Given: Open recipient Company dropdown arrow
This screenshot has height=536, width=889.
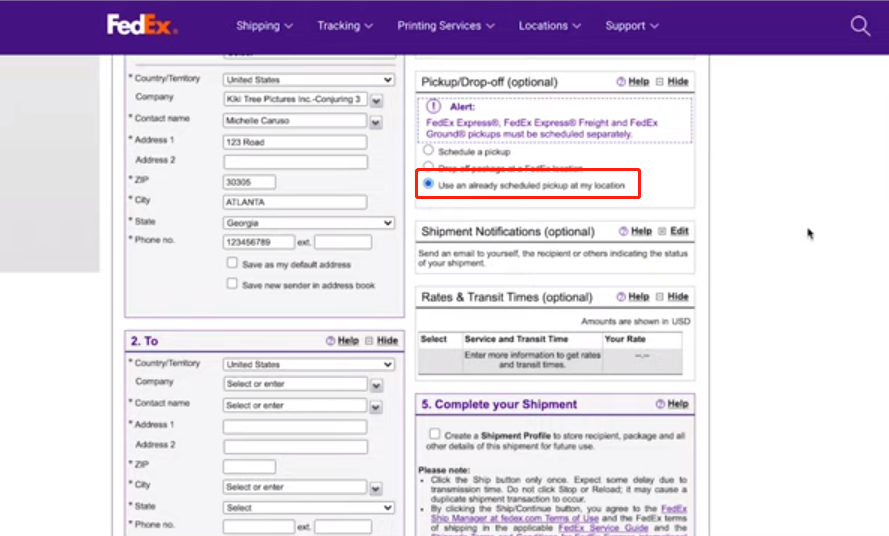Looking at the screenshot, I should 376,386.
